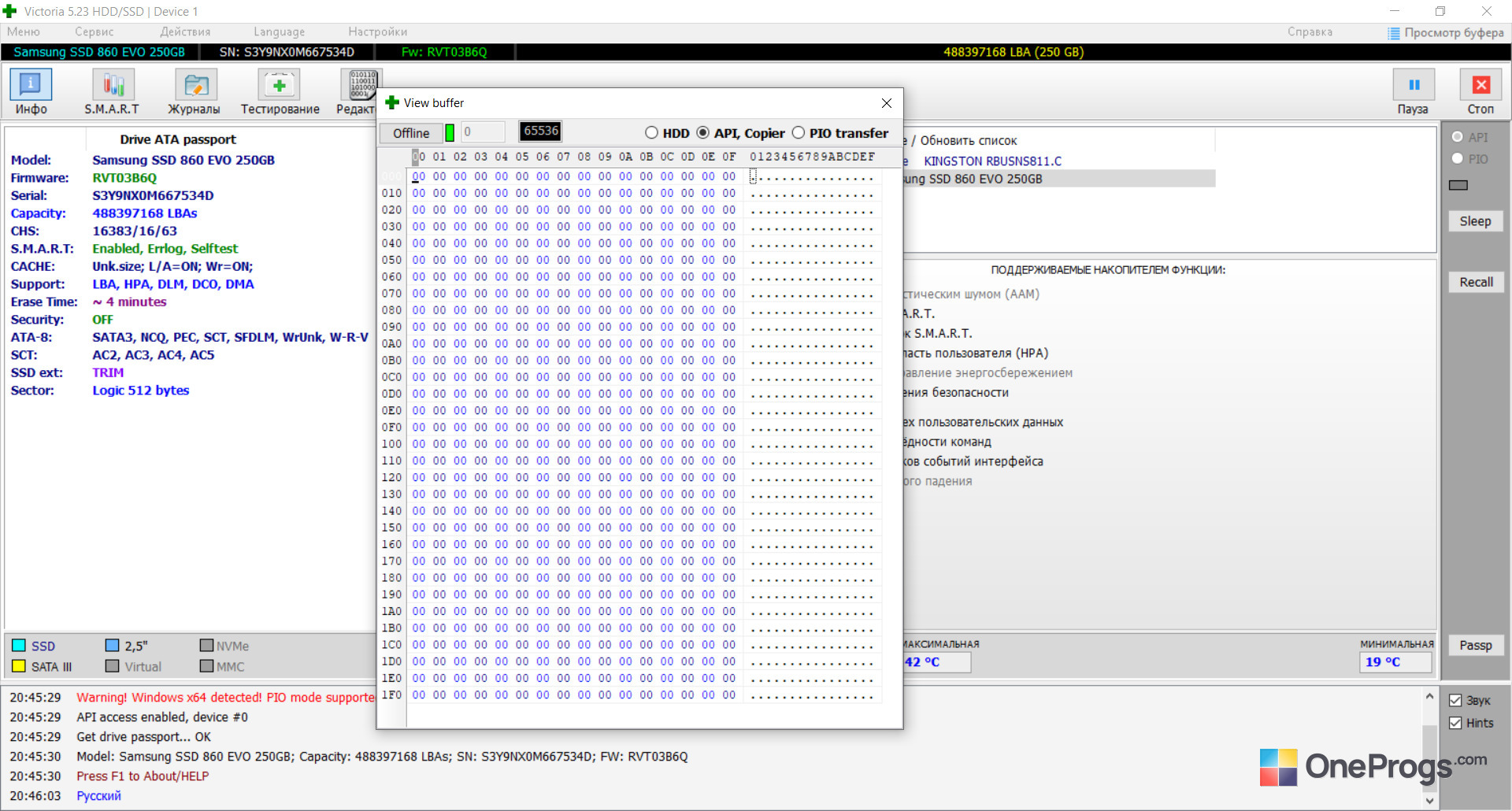This screenshot has height=811, width=1512.
Task: Click the green indicator next to Offline
Action: click(x=450, y=132)
